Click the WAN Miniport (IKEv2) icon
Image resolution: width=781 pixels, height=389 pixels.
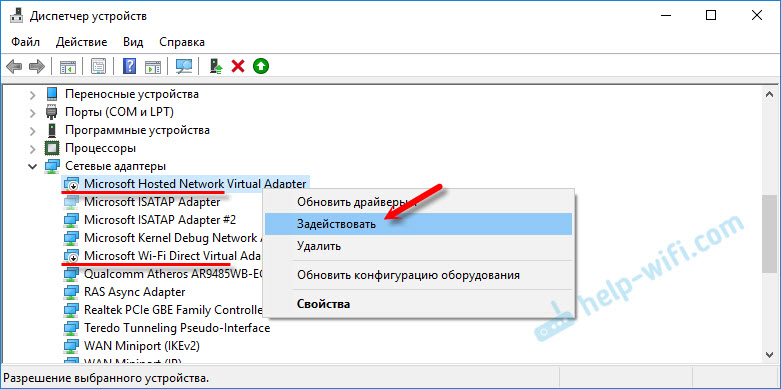pyautogui.click(x=71, y=346)
